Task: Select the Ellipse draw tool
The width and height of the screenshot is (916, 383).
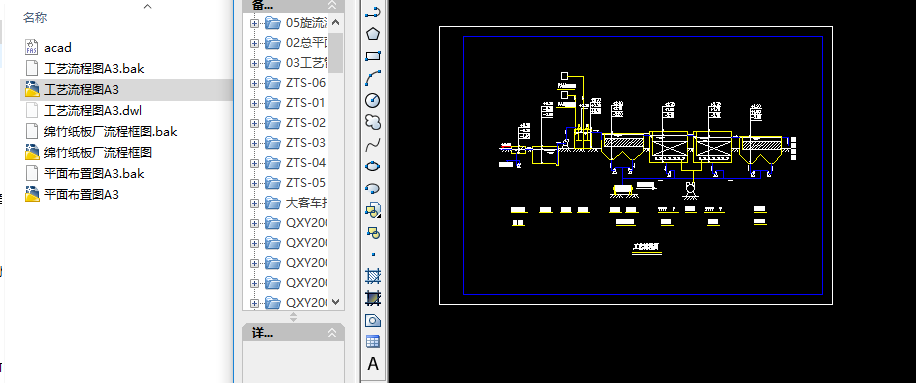Action: click(x=373, y=166)
